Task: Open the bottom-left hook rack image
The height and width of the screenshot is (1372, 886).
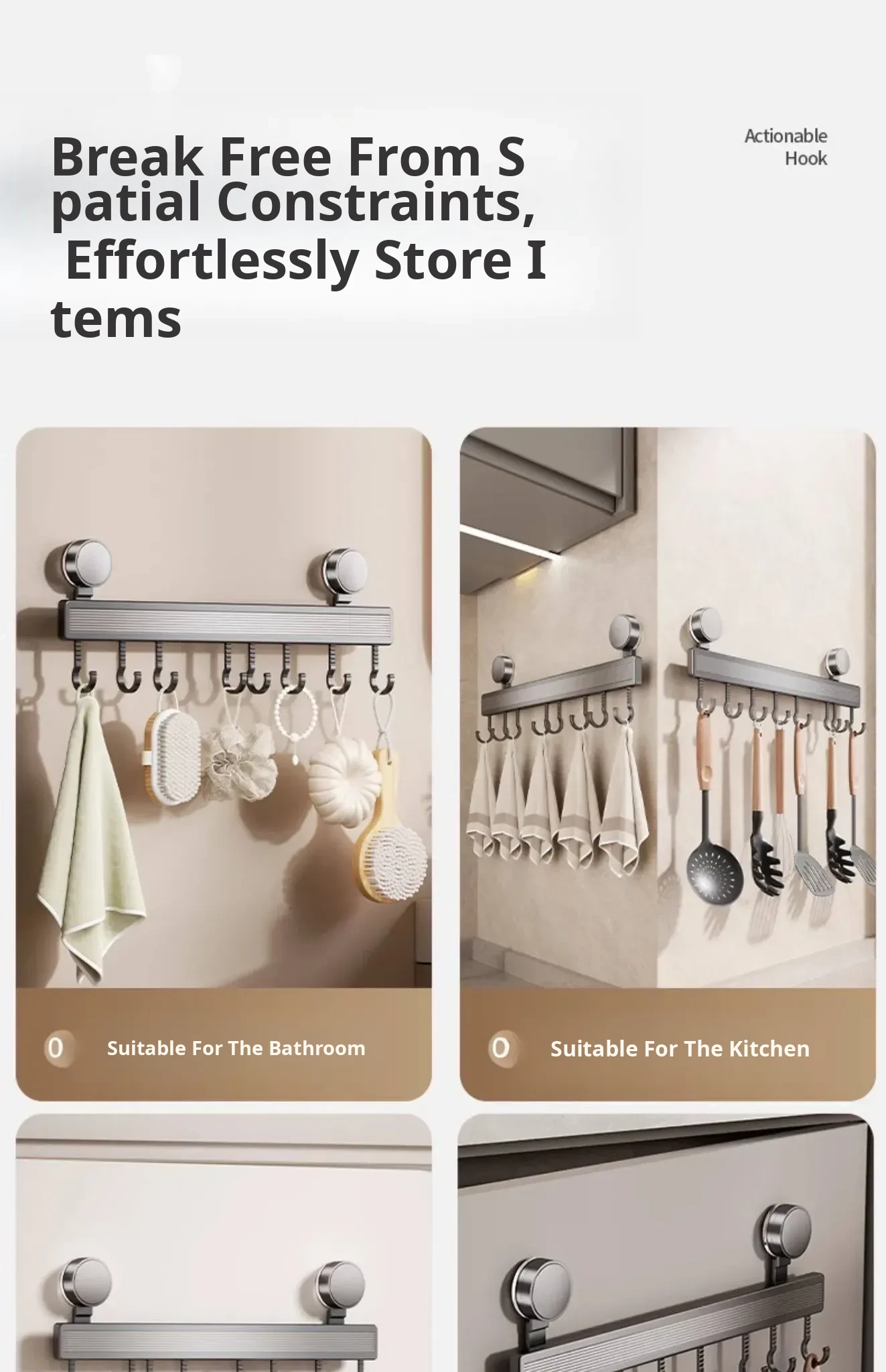Action: pos(224,1243)
